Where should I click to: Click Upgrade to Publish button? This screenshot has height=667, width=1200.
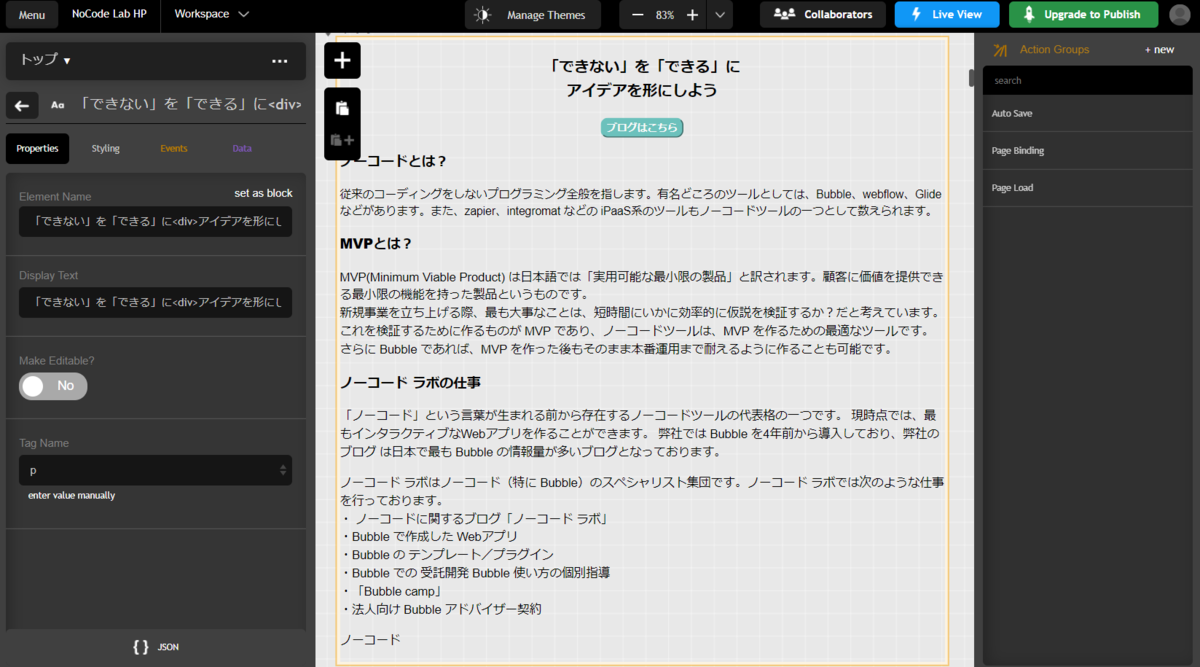pos(1084,14)
